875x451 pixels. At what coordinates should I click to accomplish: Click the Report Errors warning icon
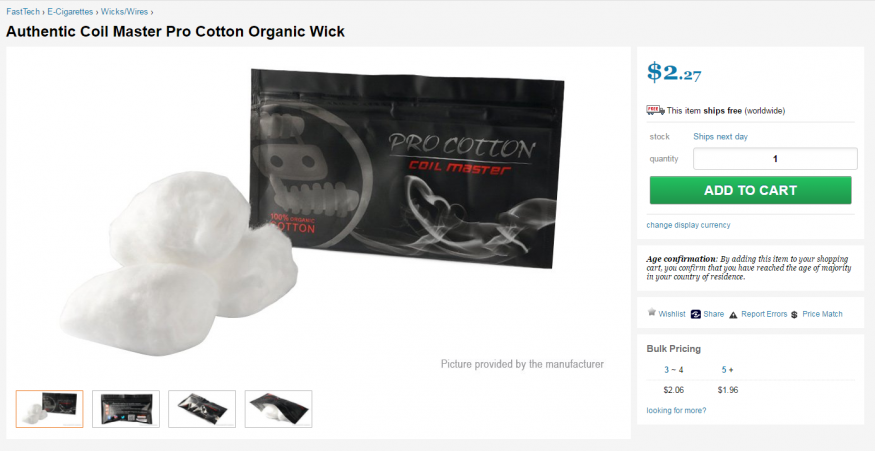pos(733,315)
